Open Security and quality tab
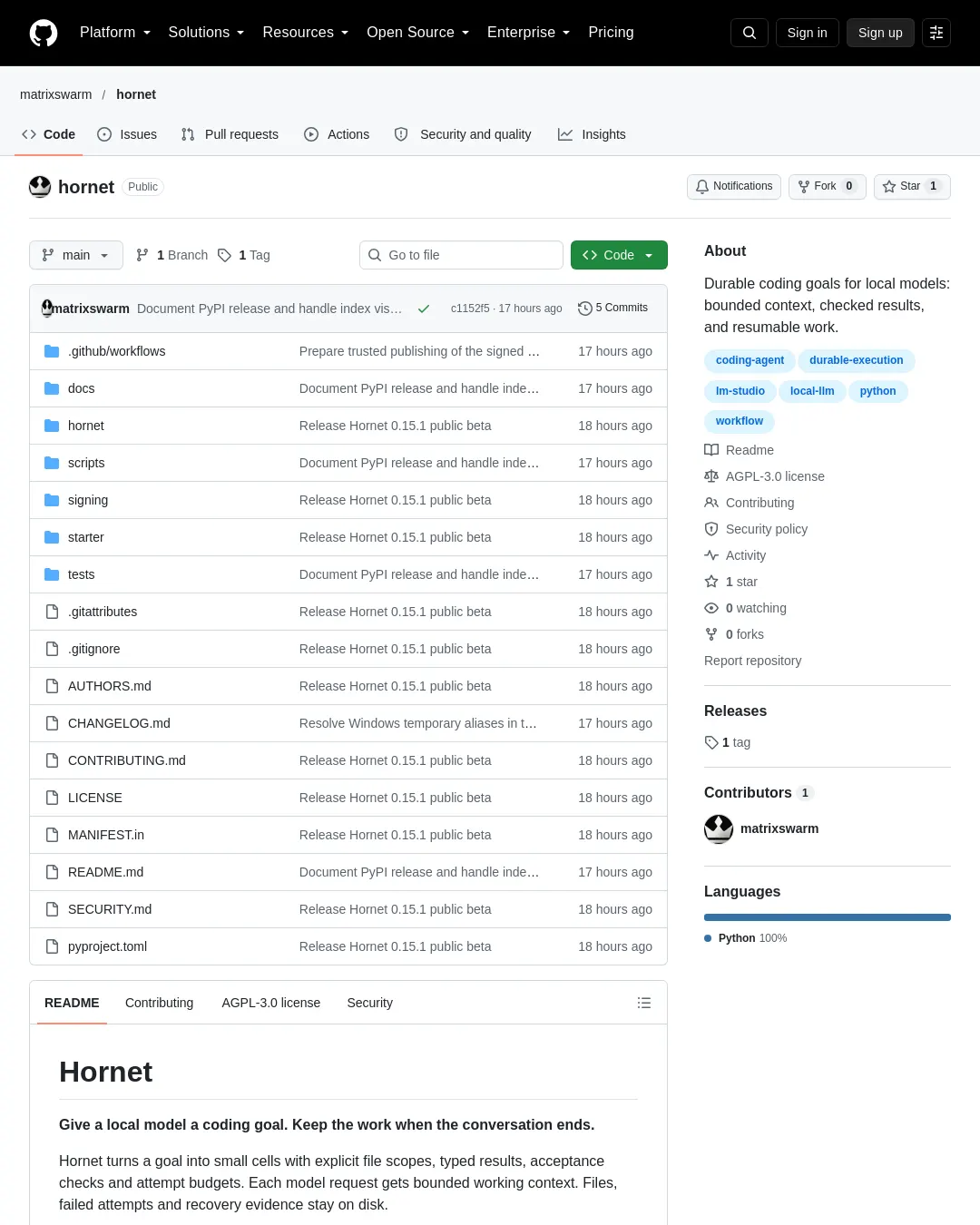The width and height of the screenshot is (980, 1225). pyautogui.click(x=463, y=134)
